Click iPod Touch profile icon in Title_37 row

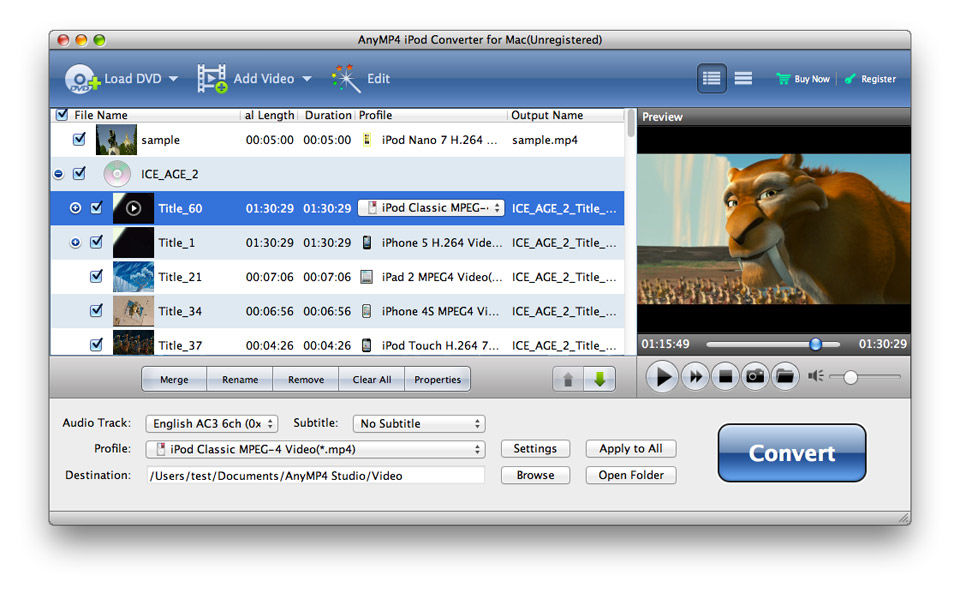(367, 345)
